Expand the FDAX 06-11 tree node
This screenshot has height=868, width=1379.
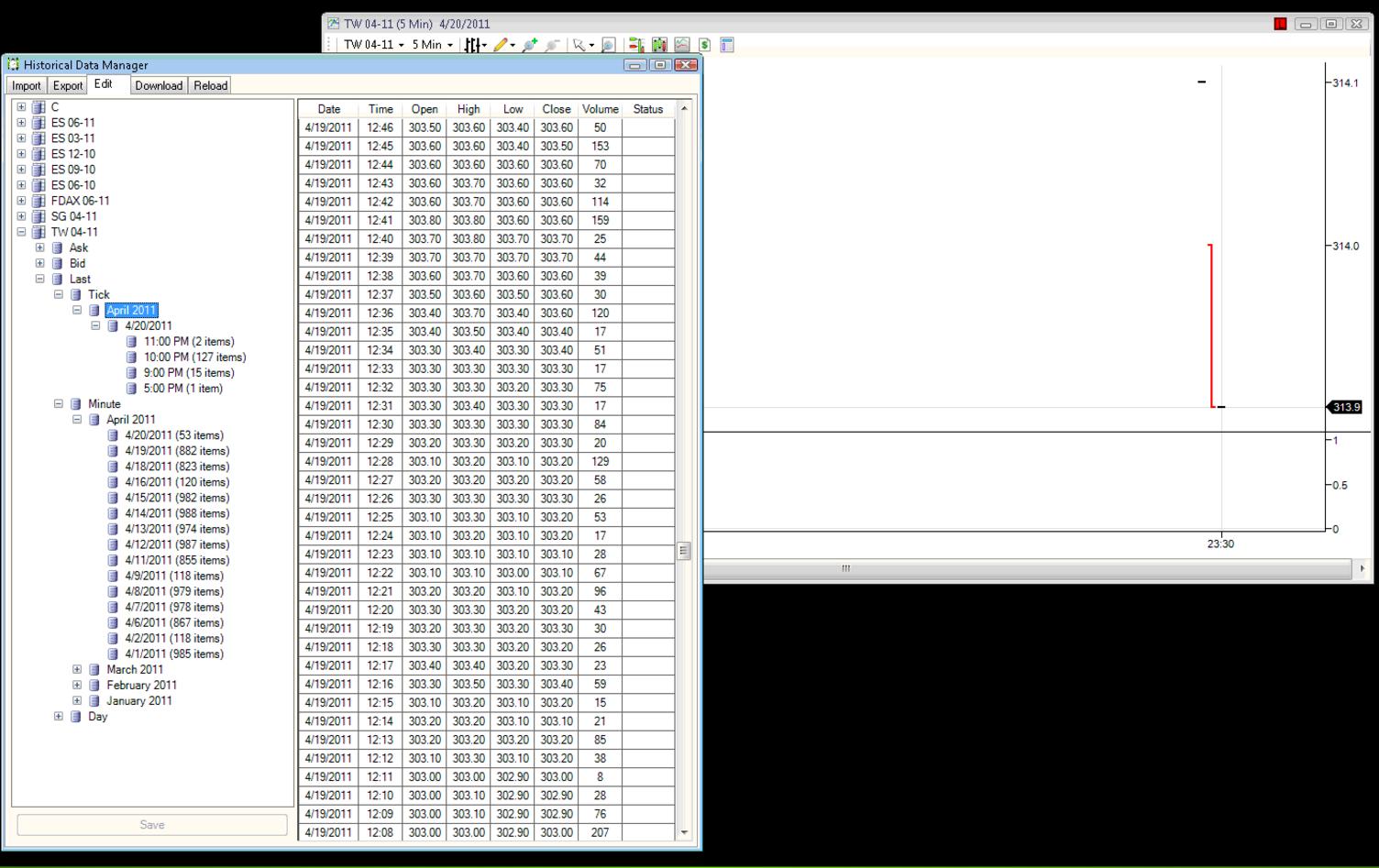tap(21, 201)
